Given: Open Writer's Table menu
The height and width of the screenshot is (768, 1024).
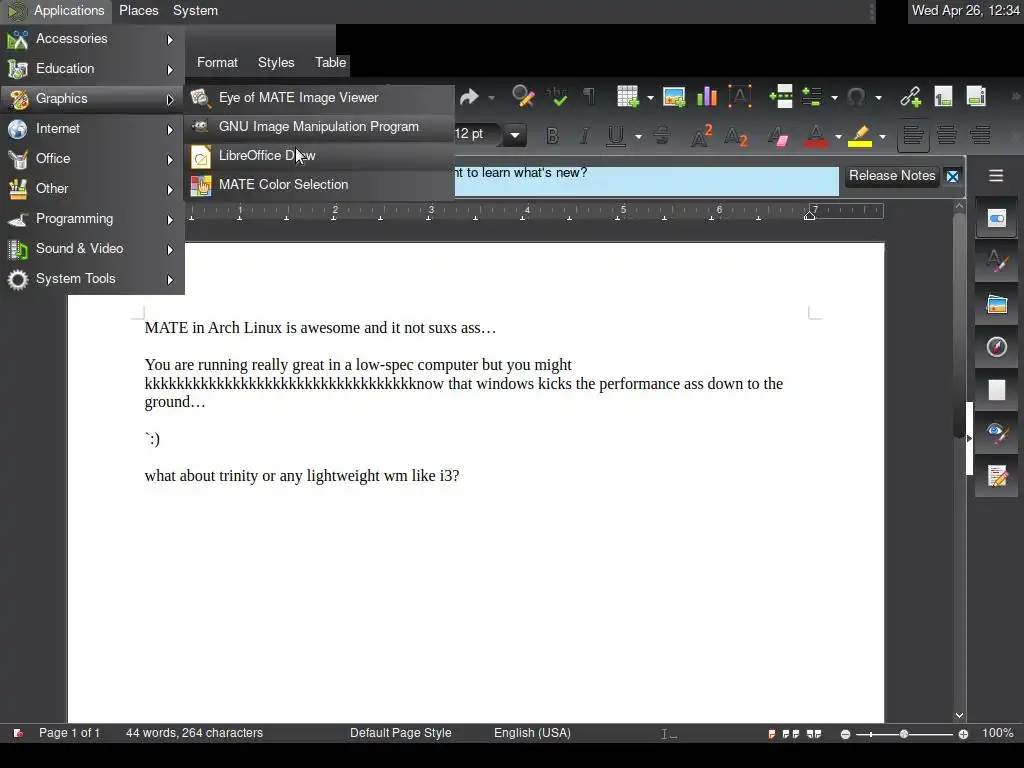Looking at the screenshot, I should coord(330,63).
